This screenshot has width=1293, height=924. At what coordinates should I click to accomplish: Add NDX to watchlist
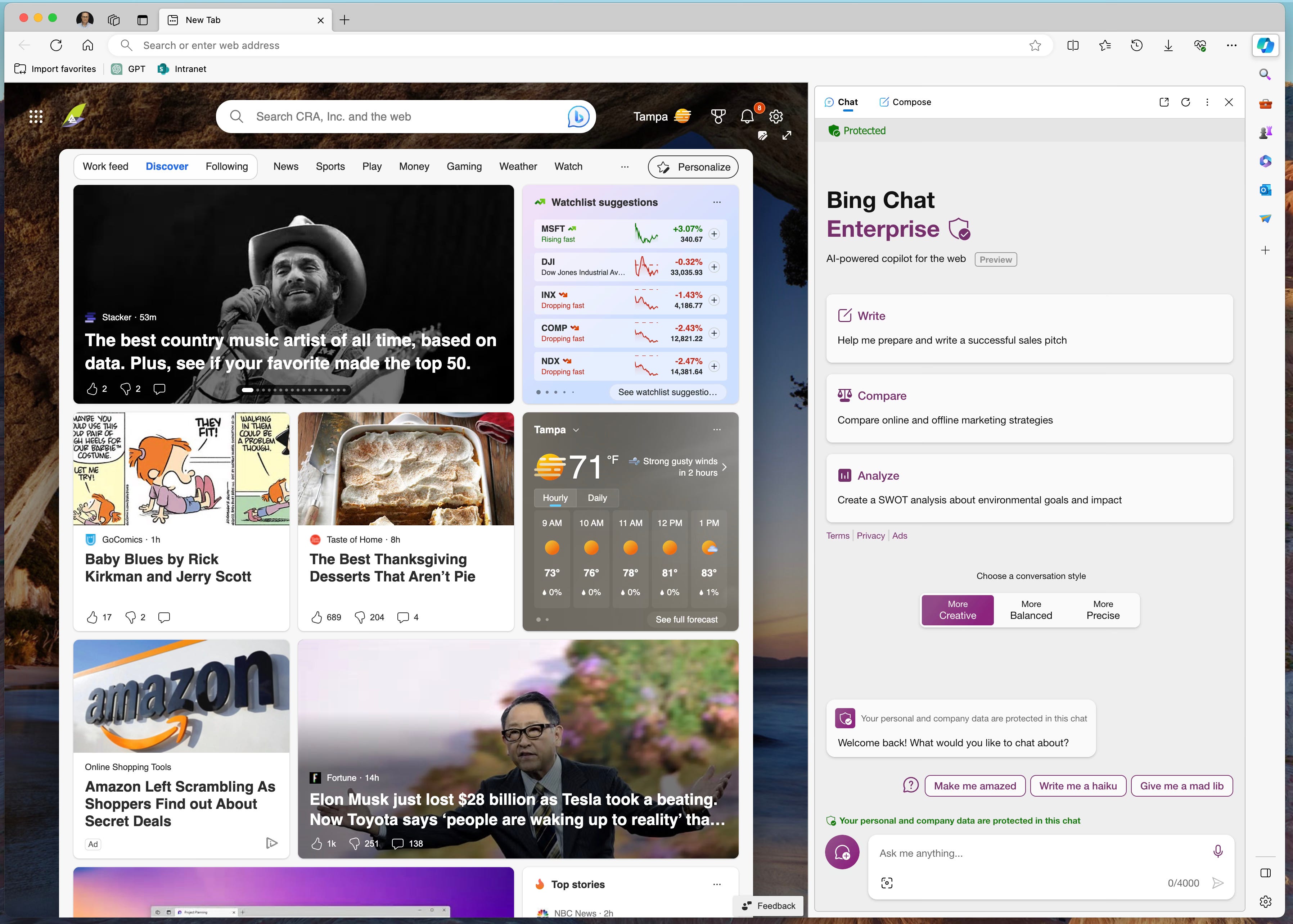tap(714, 366)
